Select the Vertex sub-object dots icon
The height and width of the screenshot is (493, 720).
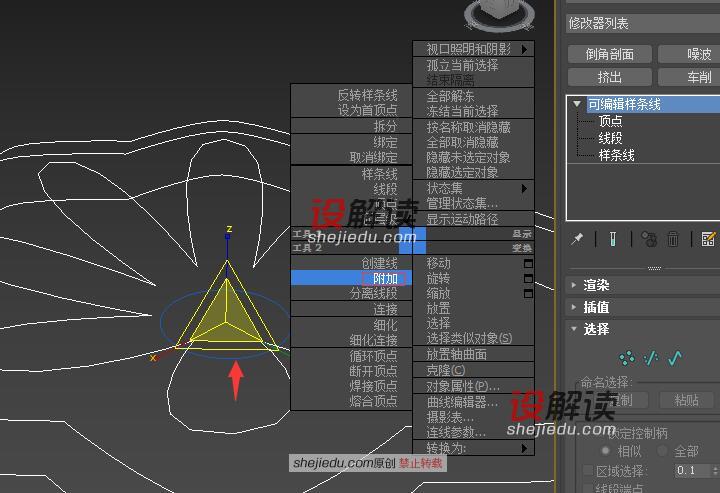[627, 358]
